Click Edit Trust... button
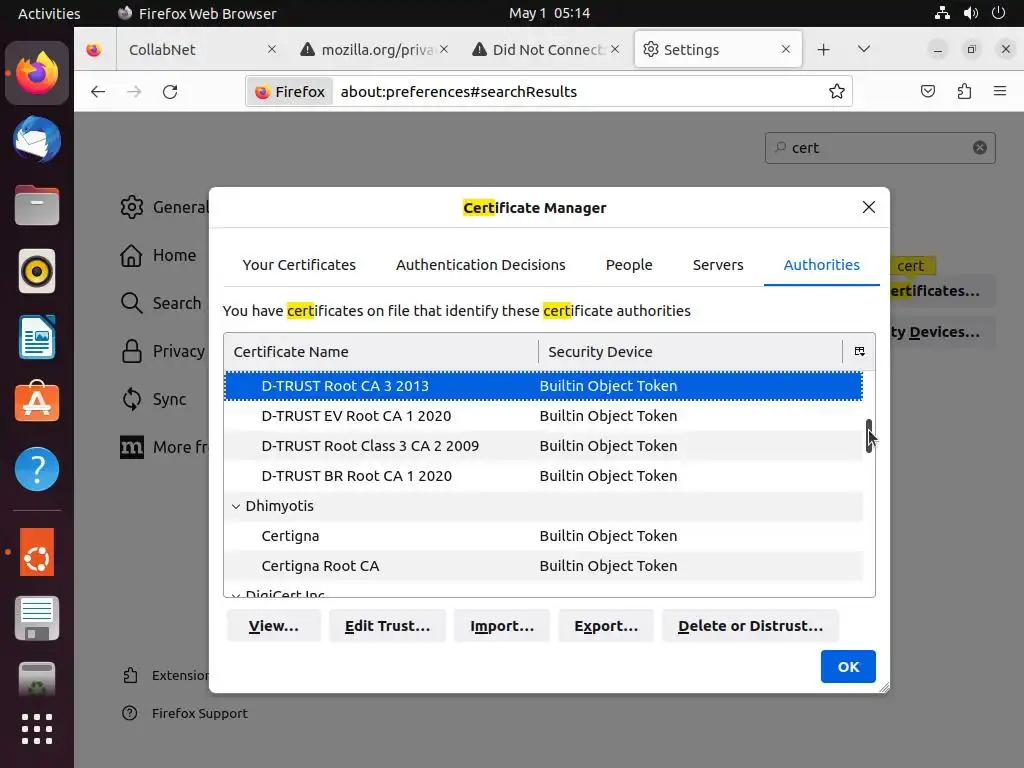Screen dimensions: 1024x768 pyautogui.click(x=387, y=626)
